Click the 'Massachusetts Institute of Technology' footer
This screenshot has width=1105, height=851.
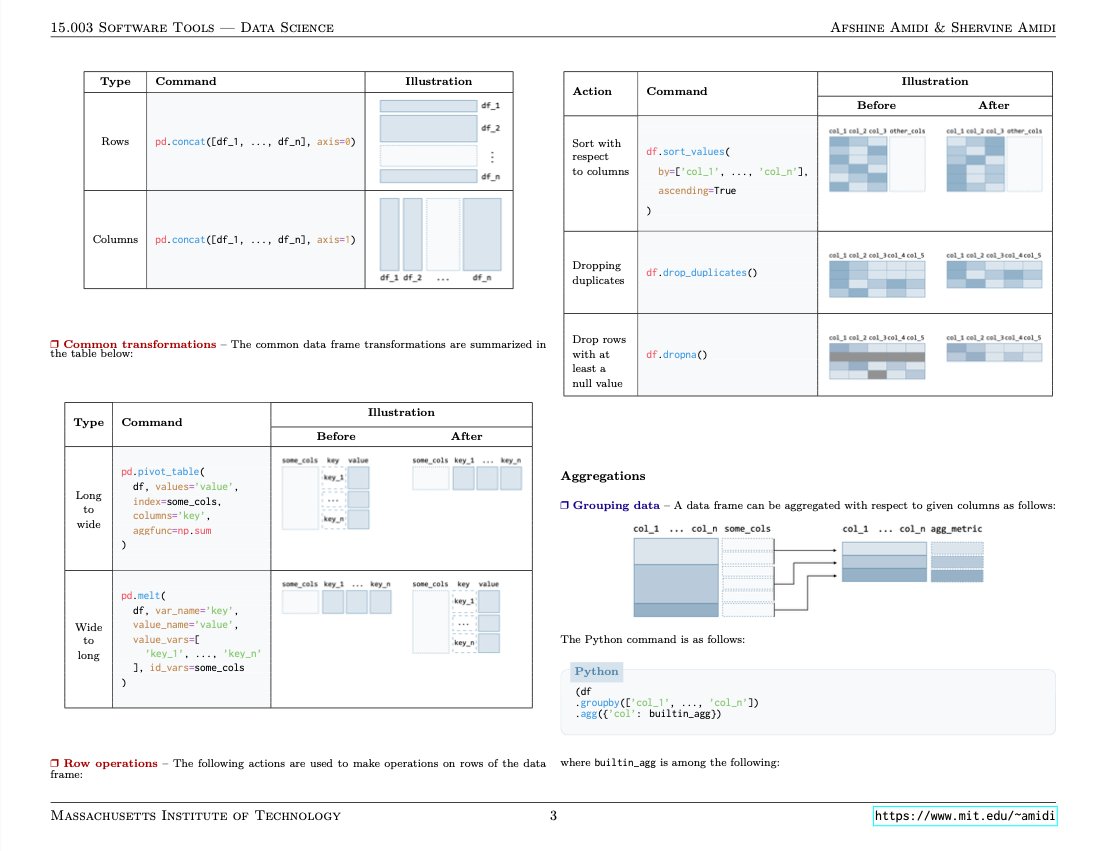[x=195, y=816]
